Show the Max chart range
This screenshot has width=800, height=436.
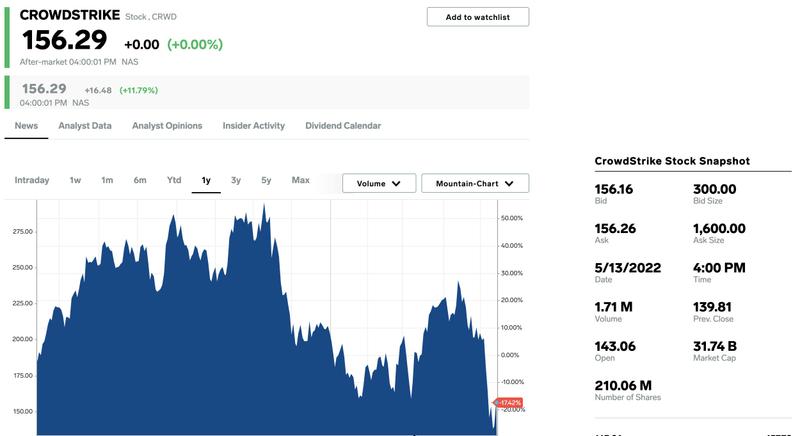[301, 180]
